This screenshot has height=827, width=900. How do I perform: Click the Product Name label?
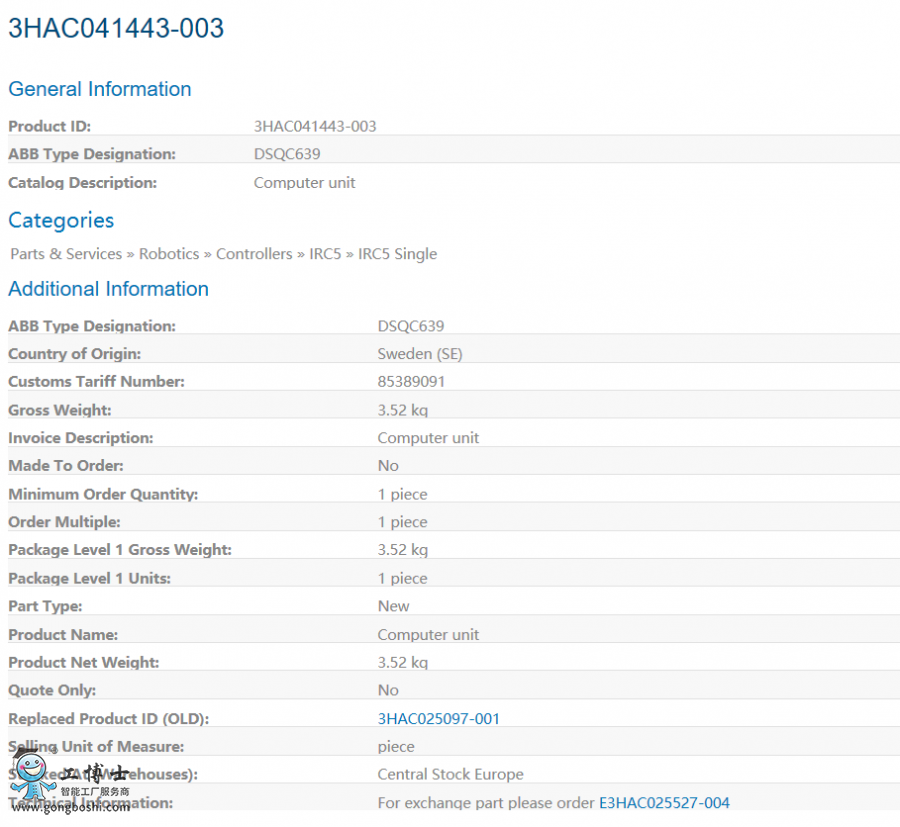click(63, 635)
